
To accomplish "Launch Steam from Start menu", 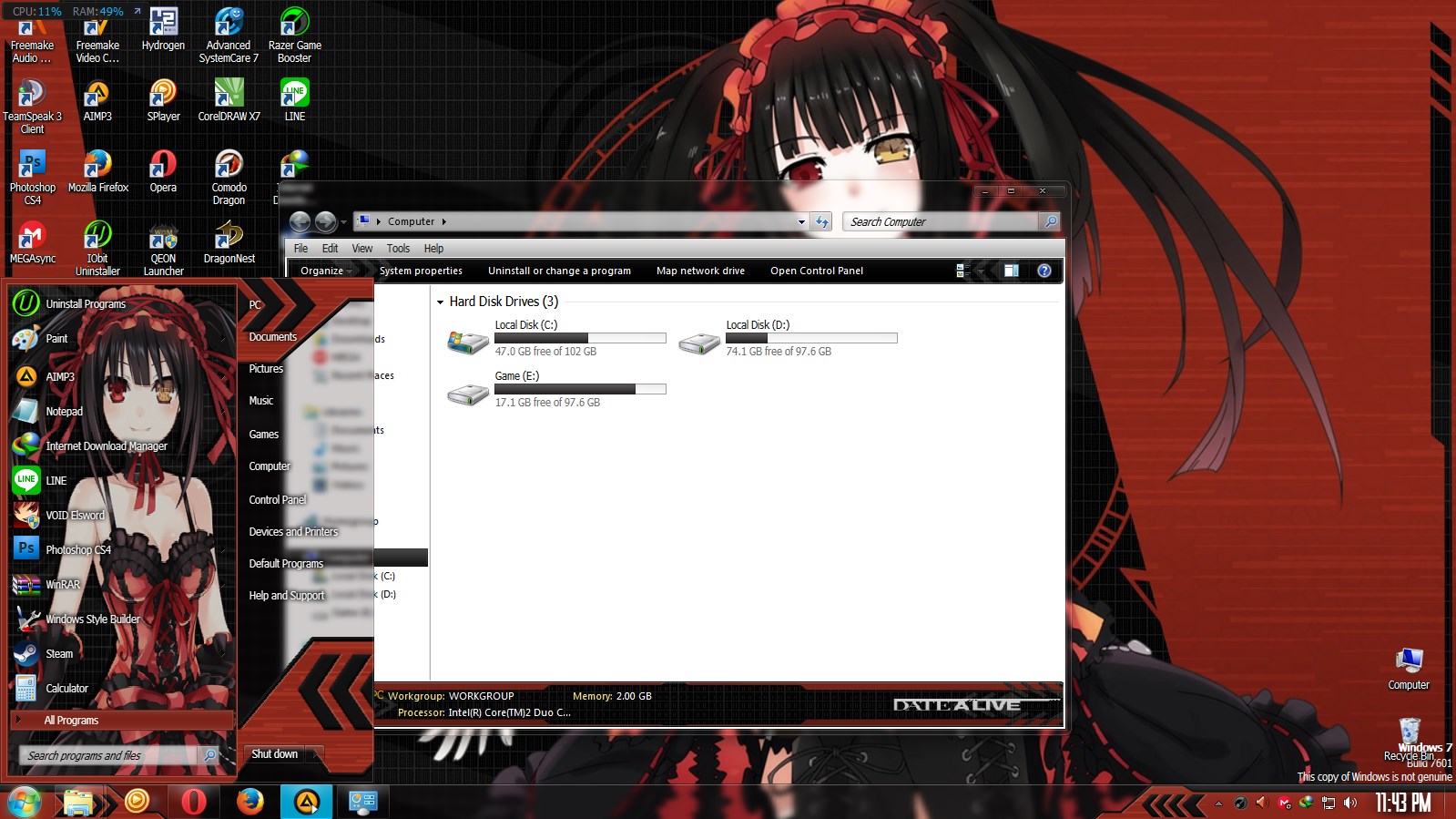I will 122,653.
